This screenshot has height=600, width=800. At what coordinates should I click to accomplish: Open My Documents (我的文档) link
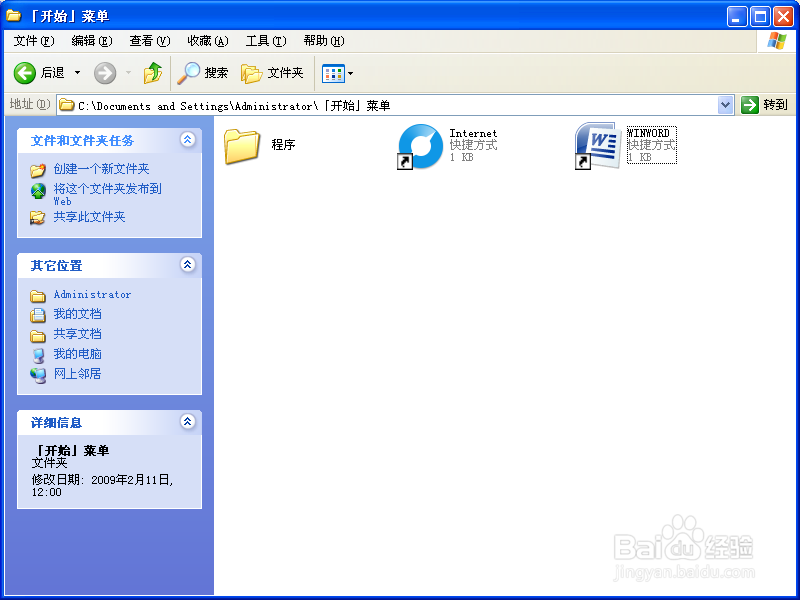pos(78,314)
